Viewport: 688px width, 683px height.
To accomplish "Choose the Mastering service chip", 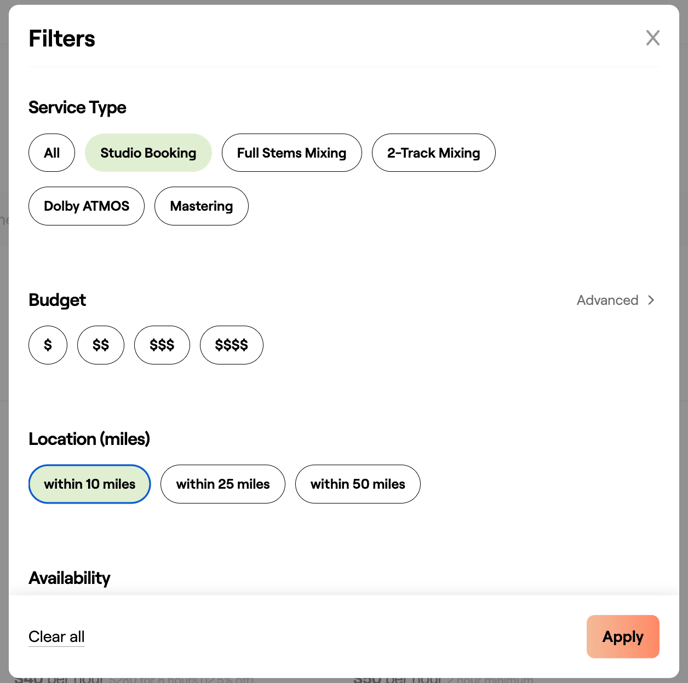I will (201, 206).
